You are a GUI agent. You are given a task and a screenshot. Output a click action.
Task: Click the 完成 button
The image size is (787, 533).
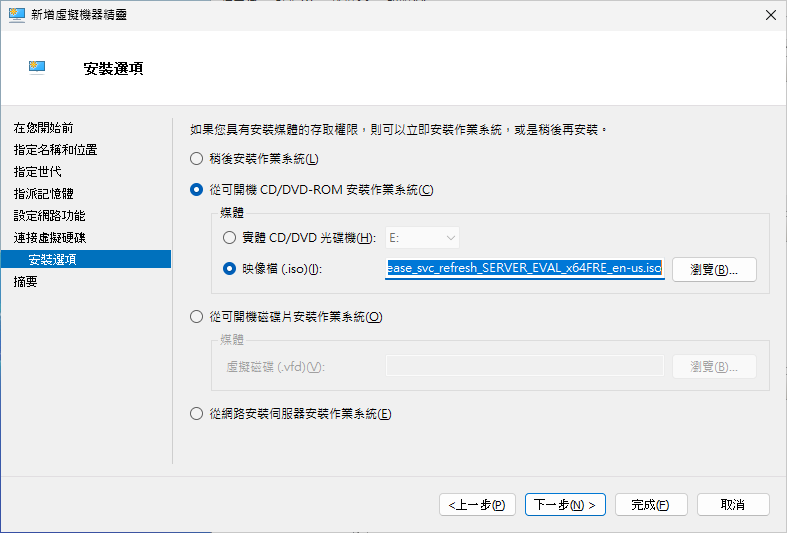click(x=651, y=504)
